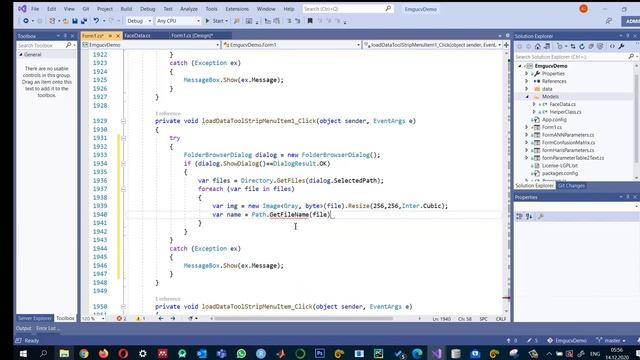
Task: Click the Save All icon in the toolbar
Action: tap(84, 21)
